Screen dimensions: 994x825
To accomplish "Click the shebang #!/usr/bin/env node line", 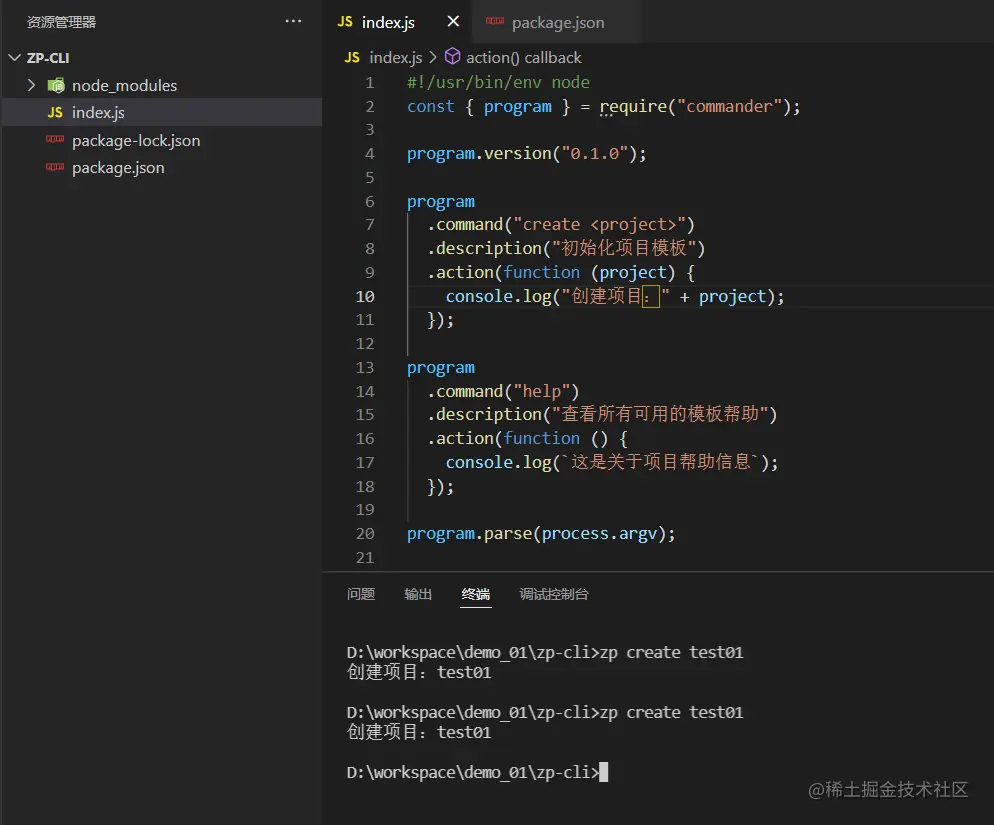I will coord(498,82).
